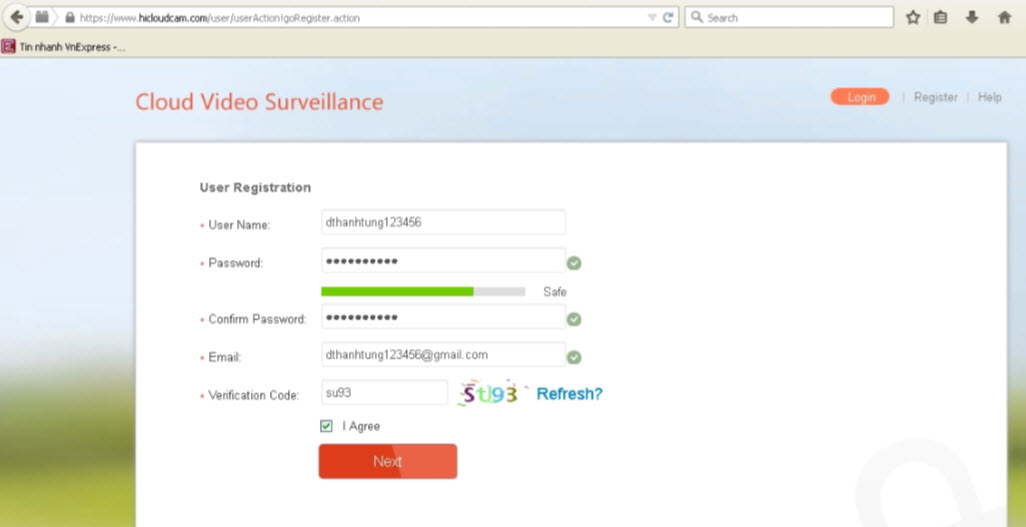This screenshot has width=1026, height=527.
Task: Toggle the I Agree checkbox
Action: (327, 426)
